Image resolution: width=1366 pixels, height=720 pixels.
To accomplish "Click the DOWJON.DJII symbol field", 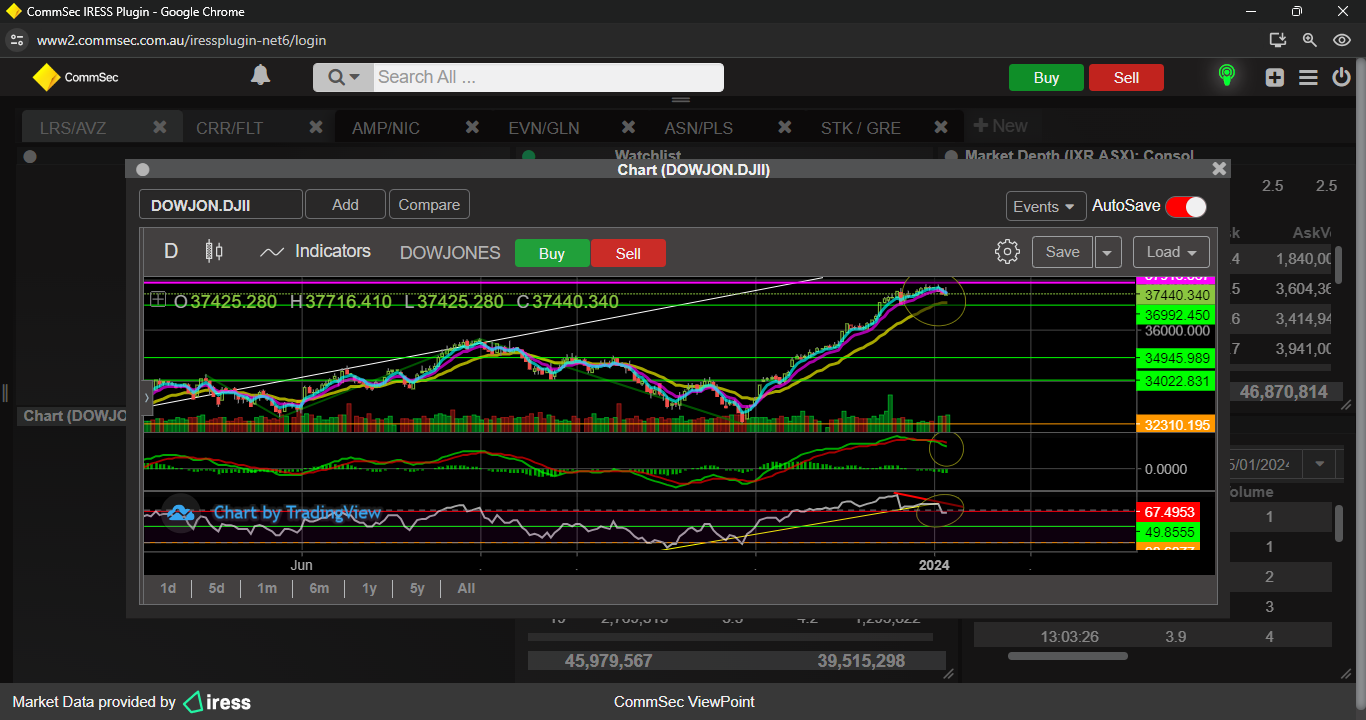I will pyautogui.click(x=220, y=205).
